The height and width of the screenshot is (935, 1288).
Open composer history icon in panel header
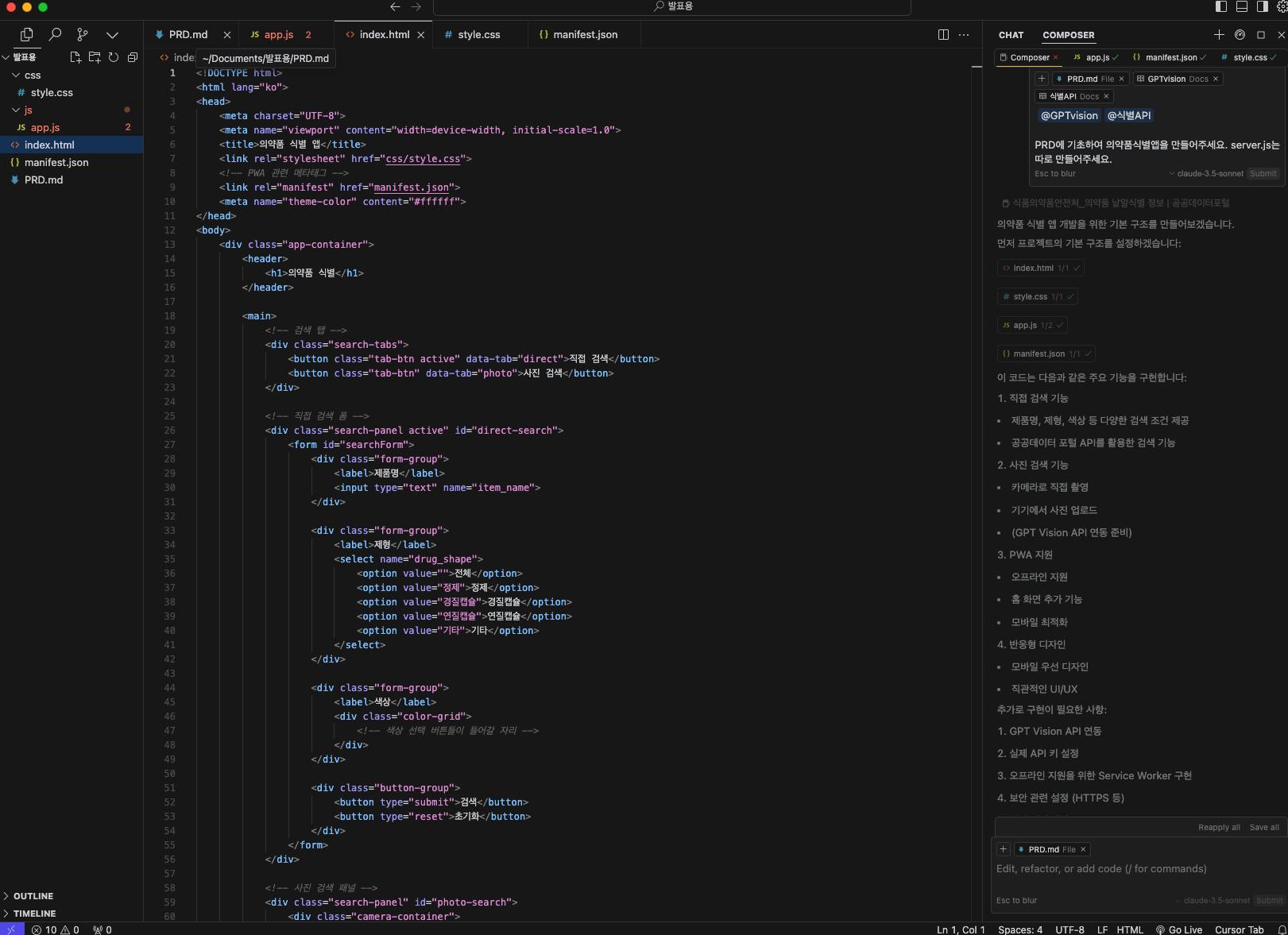(x=1240, y=34)
